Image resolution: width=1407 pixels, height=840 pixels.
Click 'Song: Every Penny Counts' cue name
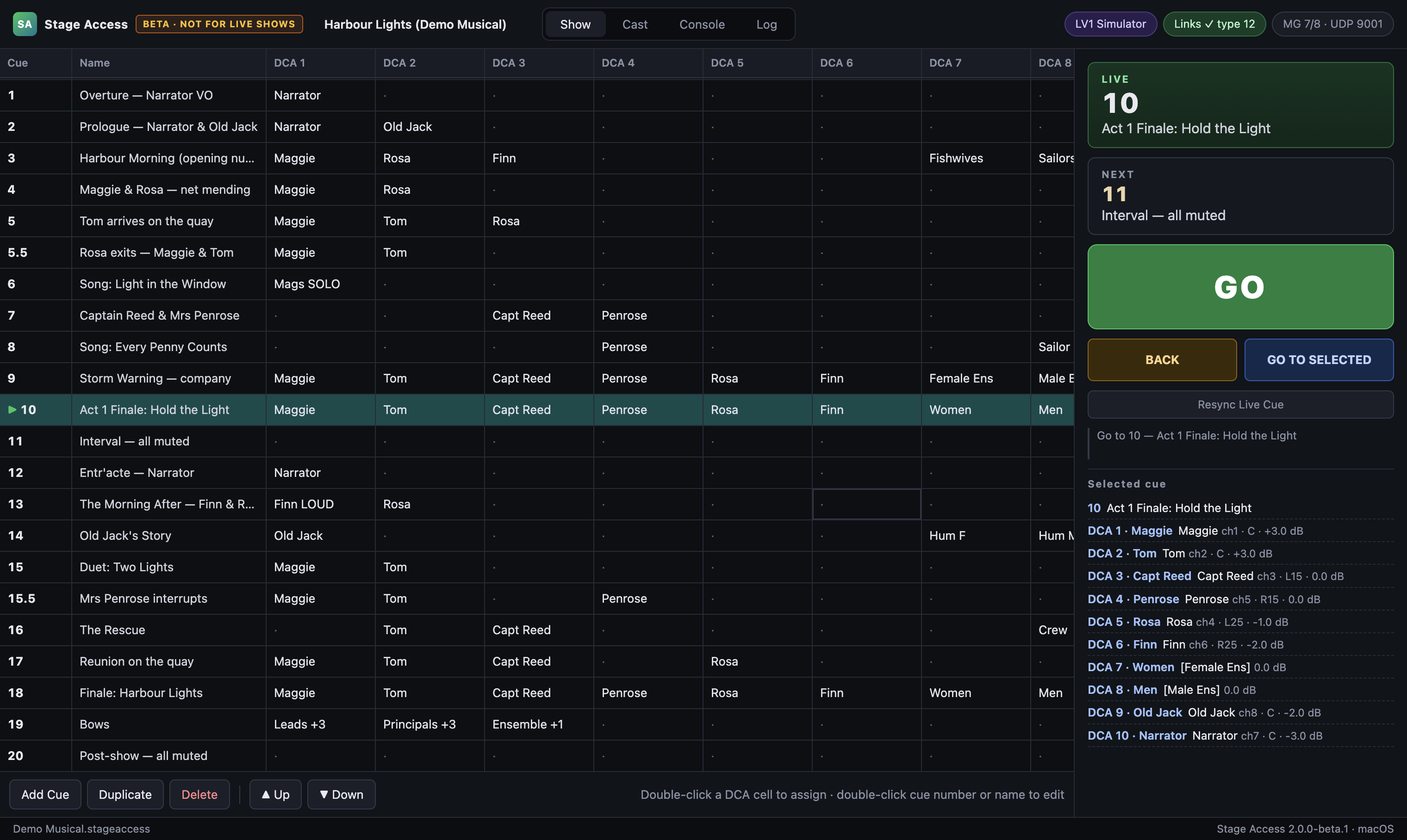[153, 347]
